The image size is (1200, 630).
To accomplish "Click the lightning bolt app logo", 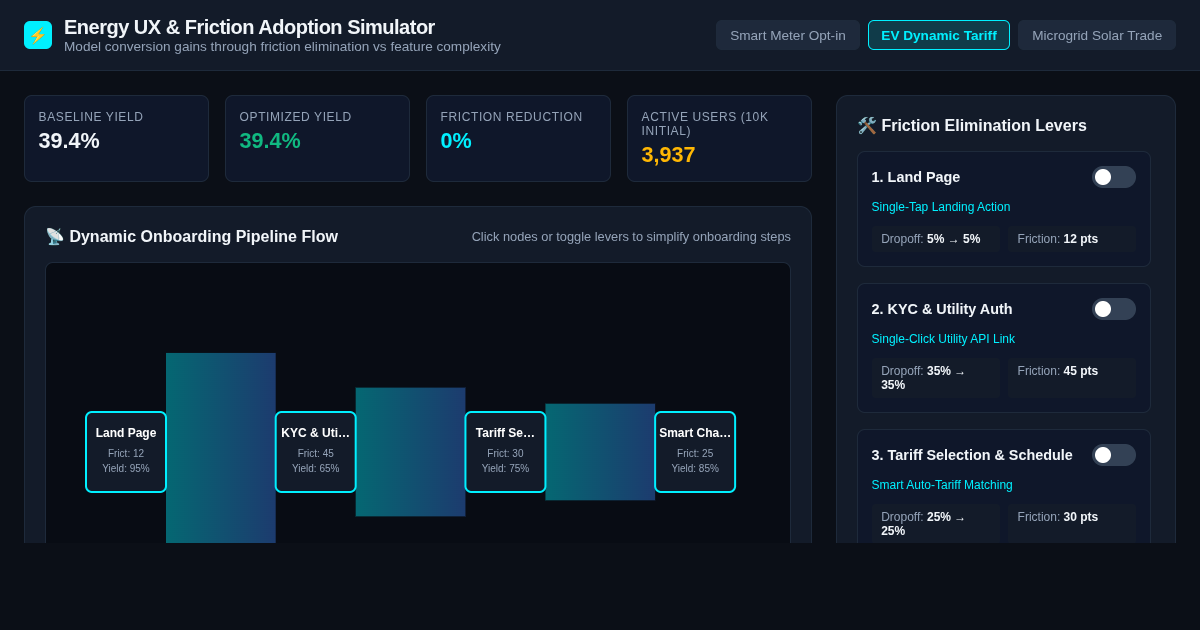I will pyautogui.click(x=38, y=35).
